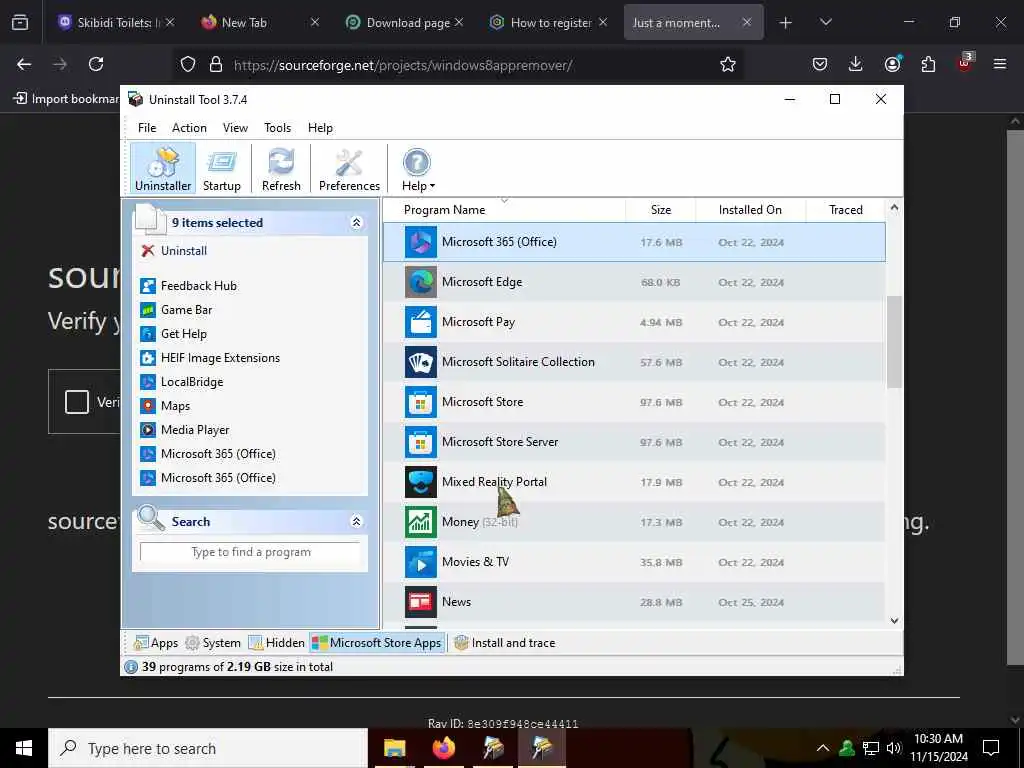Open the View menu

coord(235,128)
